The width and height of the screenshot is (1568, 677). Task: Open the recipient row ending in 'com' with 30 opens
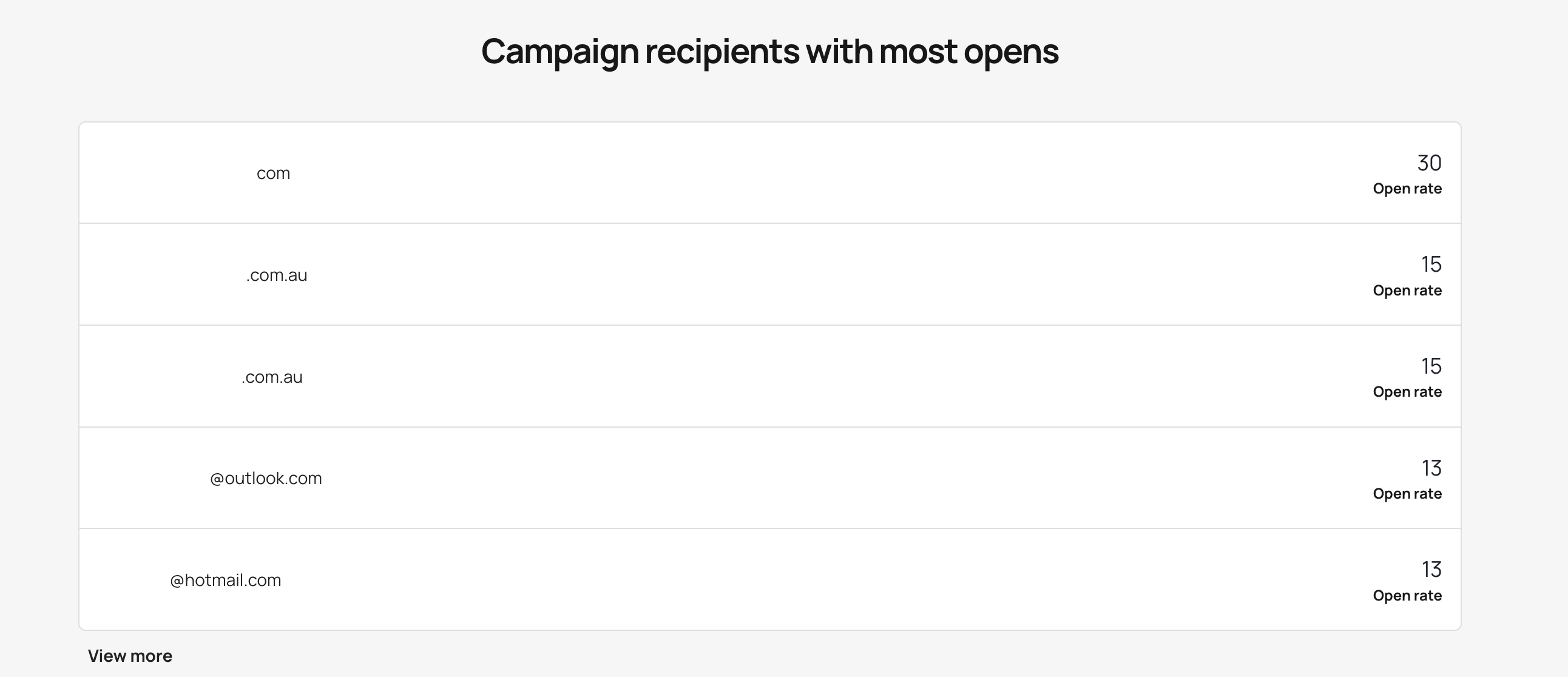(272, 173)
